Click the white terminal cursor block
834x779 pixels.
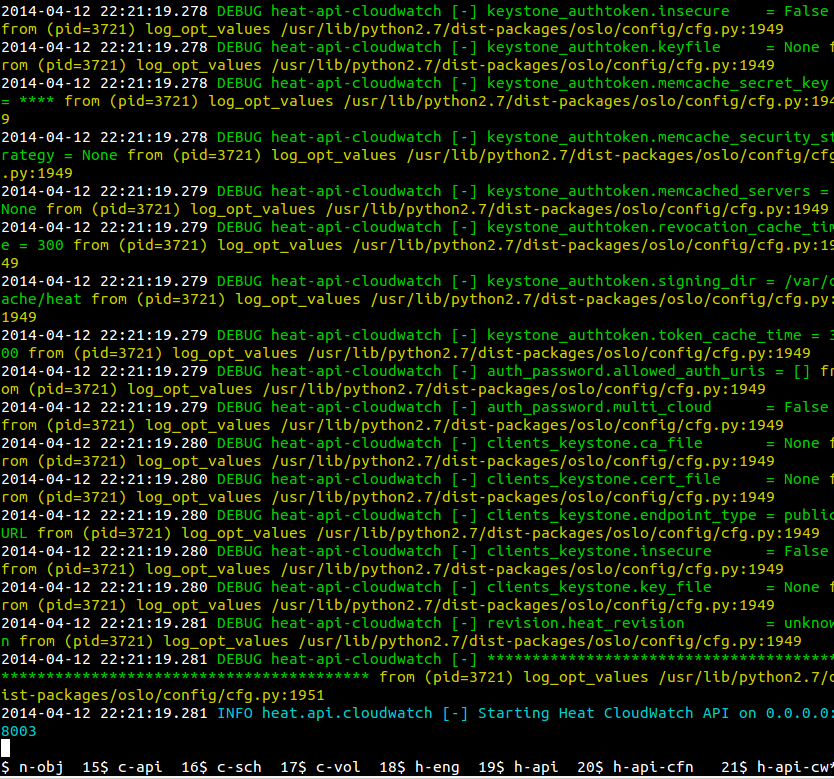click(x=5, y=748)
